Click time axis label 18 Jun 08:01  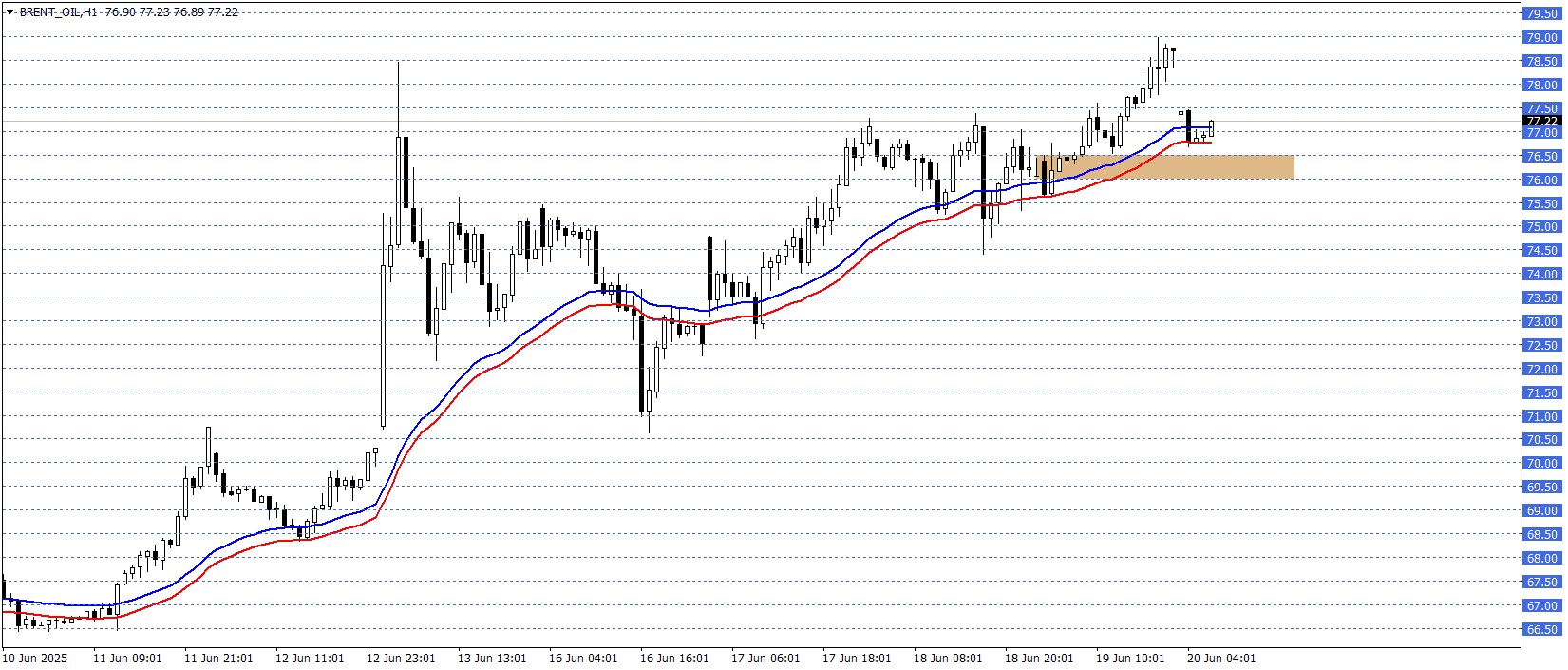tap(948, 659)
